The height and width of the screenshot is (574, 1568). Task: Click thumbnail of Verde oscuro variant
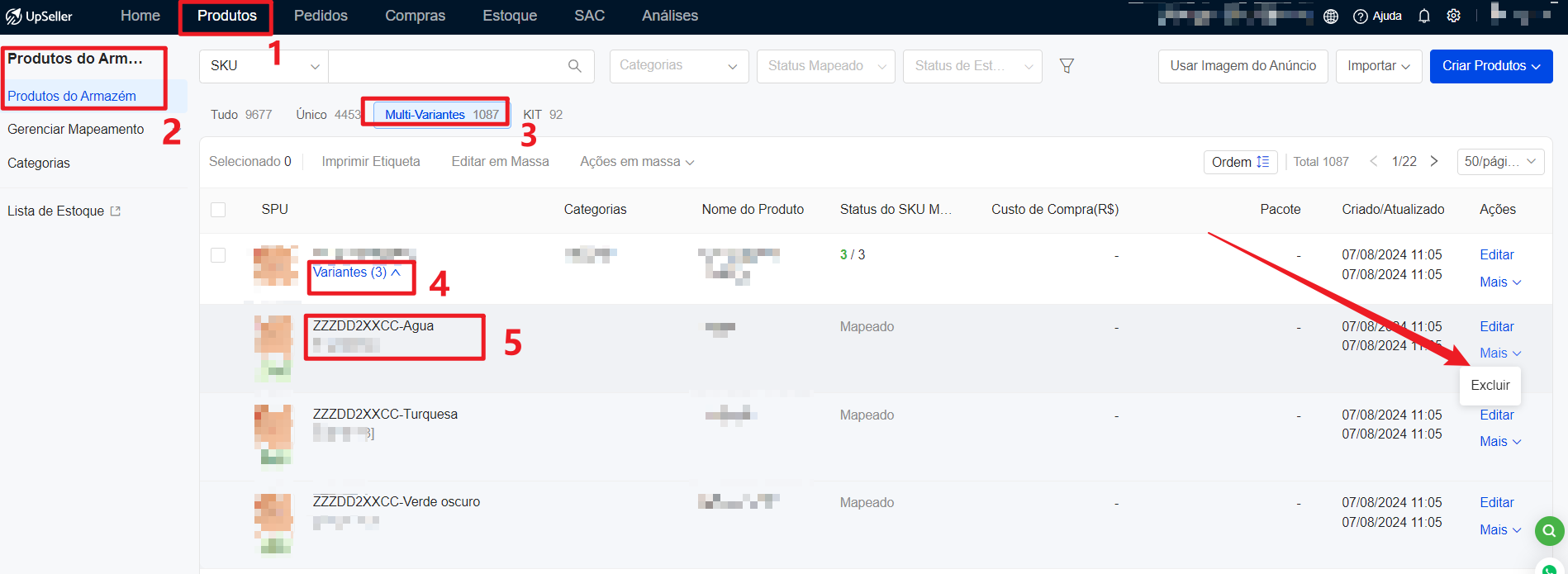pyautogui.click(x=273, y=524)
